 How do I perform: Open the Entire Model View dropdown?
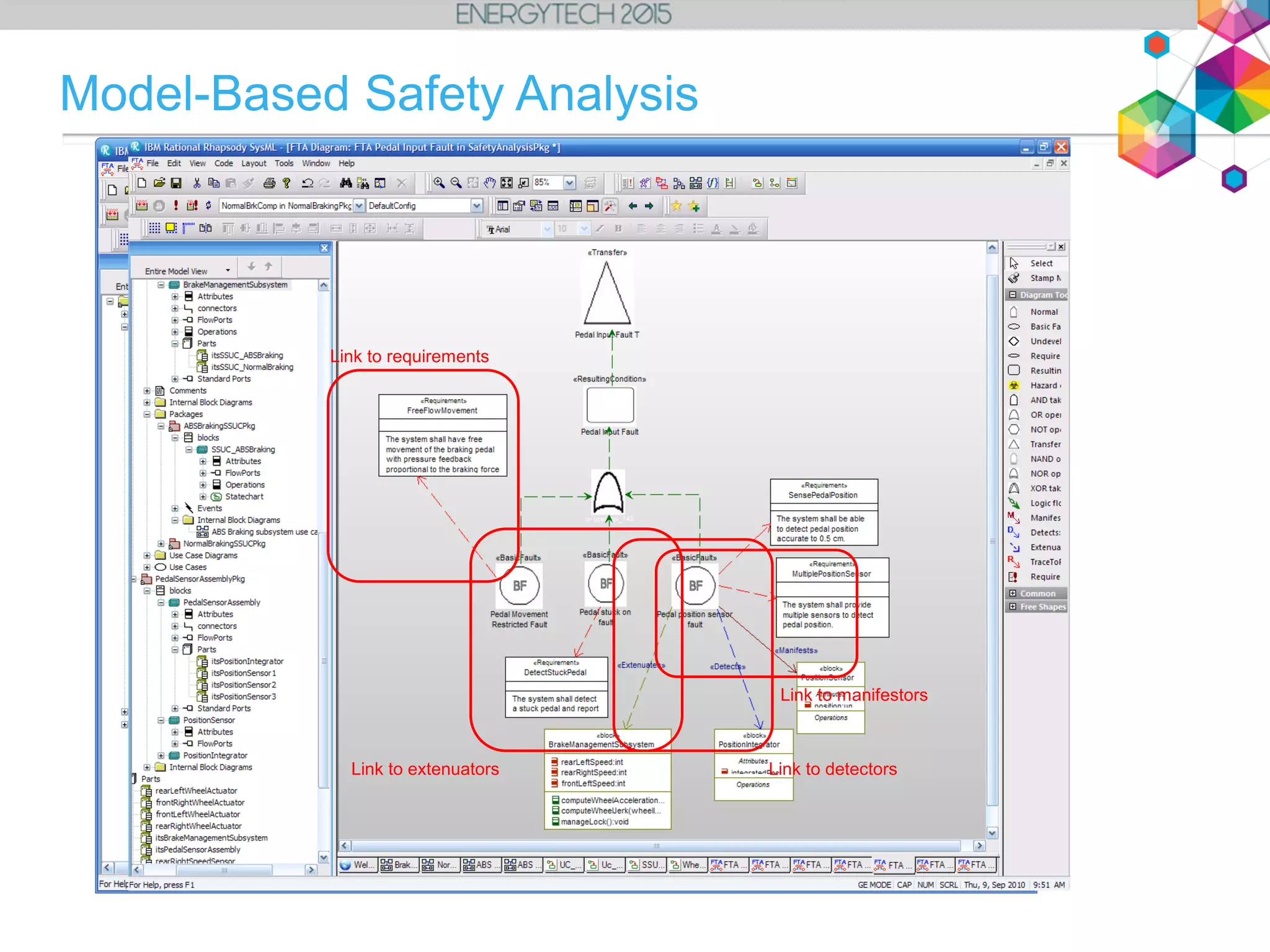point(228,271)
